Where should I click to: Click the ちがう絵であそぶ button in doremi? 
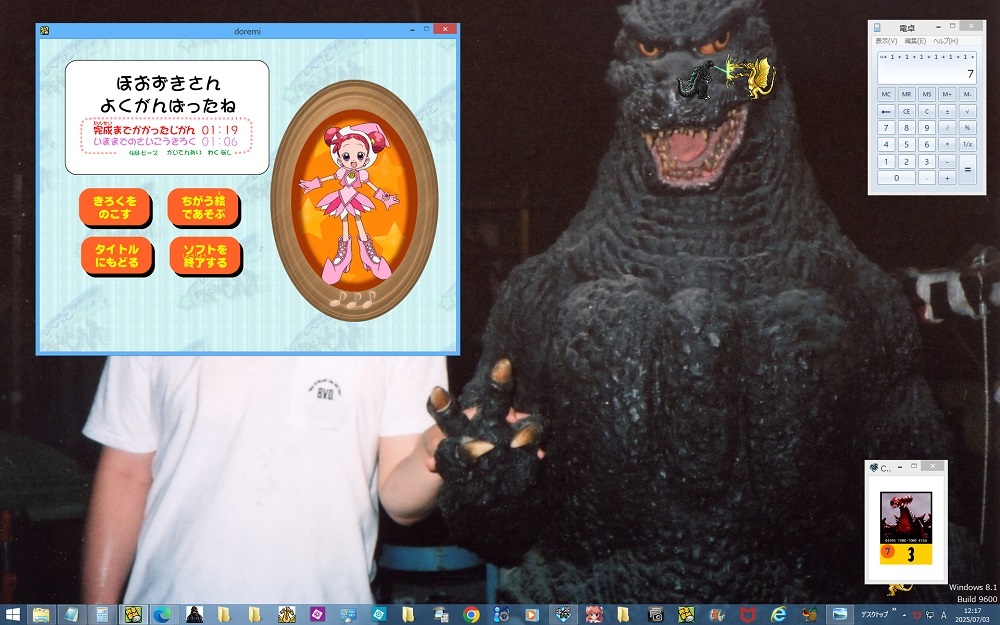[x=203, y=207]
